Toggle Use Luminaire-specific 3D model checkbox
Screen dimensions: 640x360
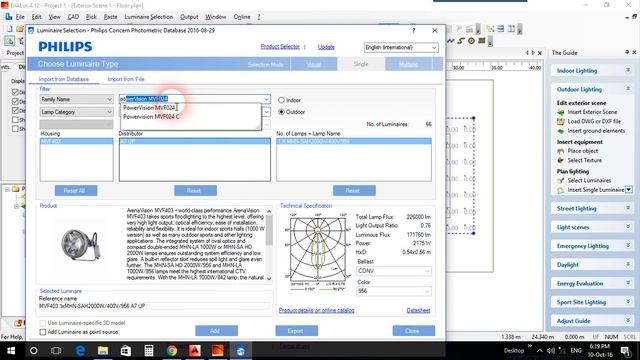43,323
